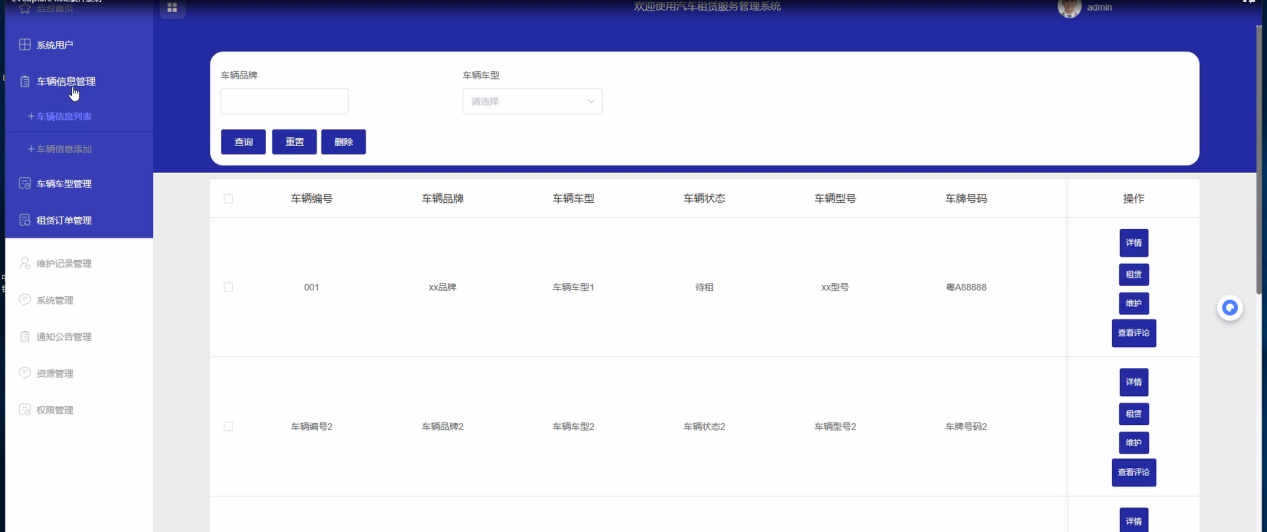The image size is (1267, 532).
Task: Toggle the grid menu icon in header
Action: tap(172, 9)
